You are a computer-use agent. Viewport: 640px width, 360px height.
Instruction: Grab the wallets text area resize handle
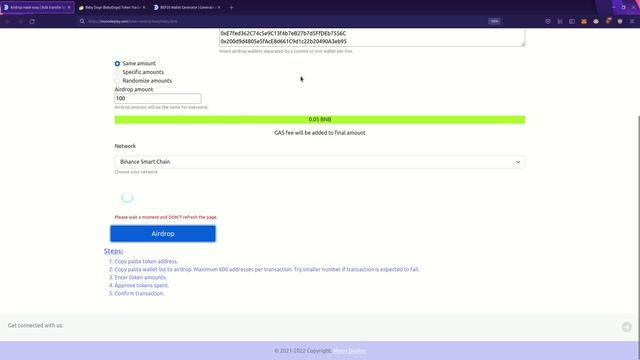click(523, 44)
